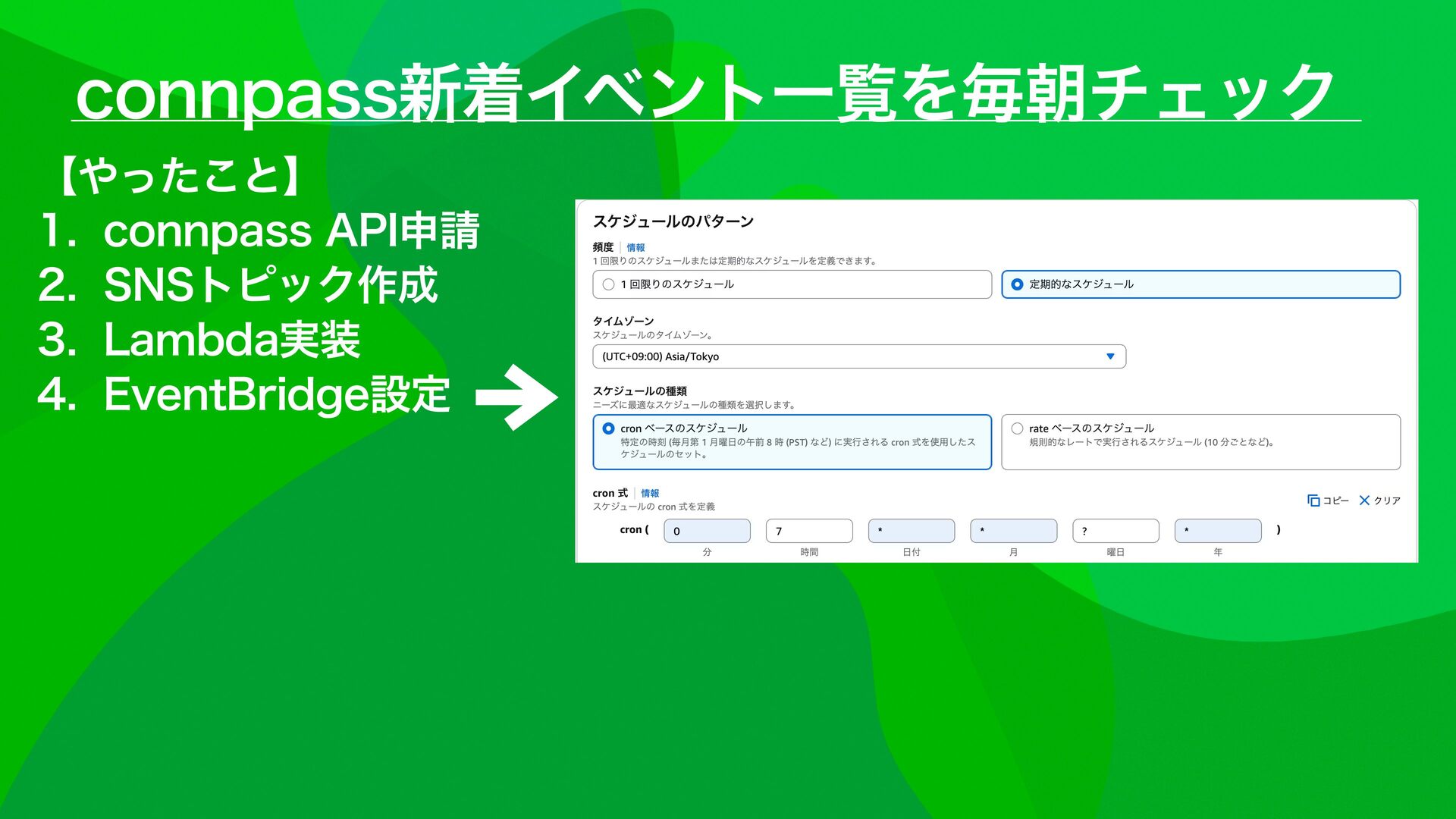Select the 定期的なスケジュール radio option

pos(1017,284)
